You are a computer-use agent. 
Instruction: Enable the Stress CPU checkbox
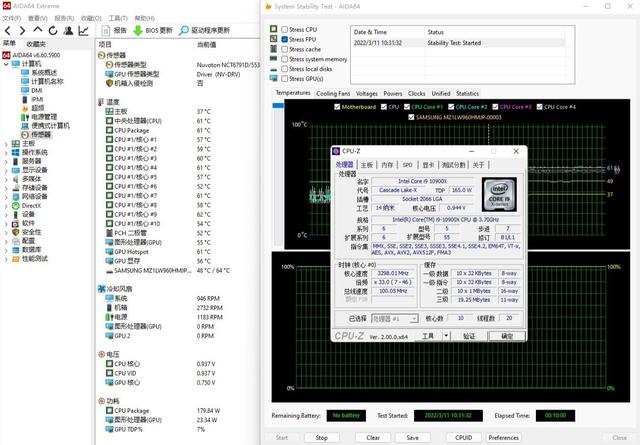click(284, 30)
